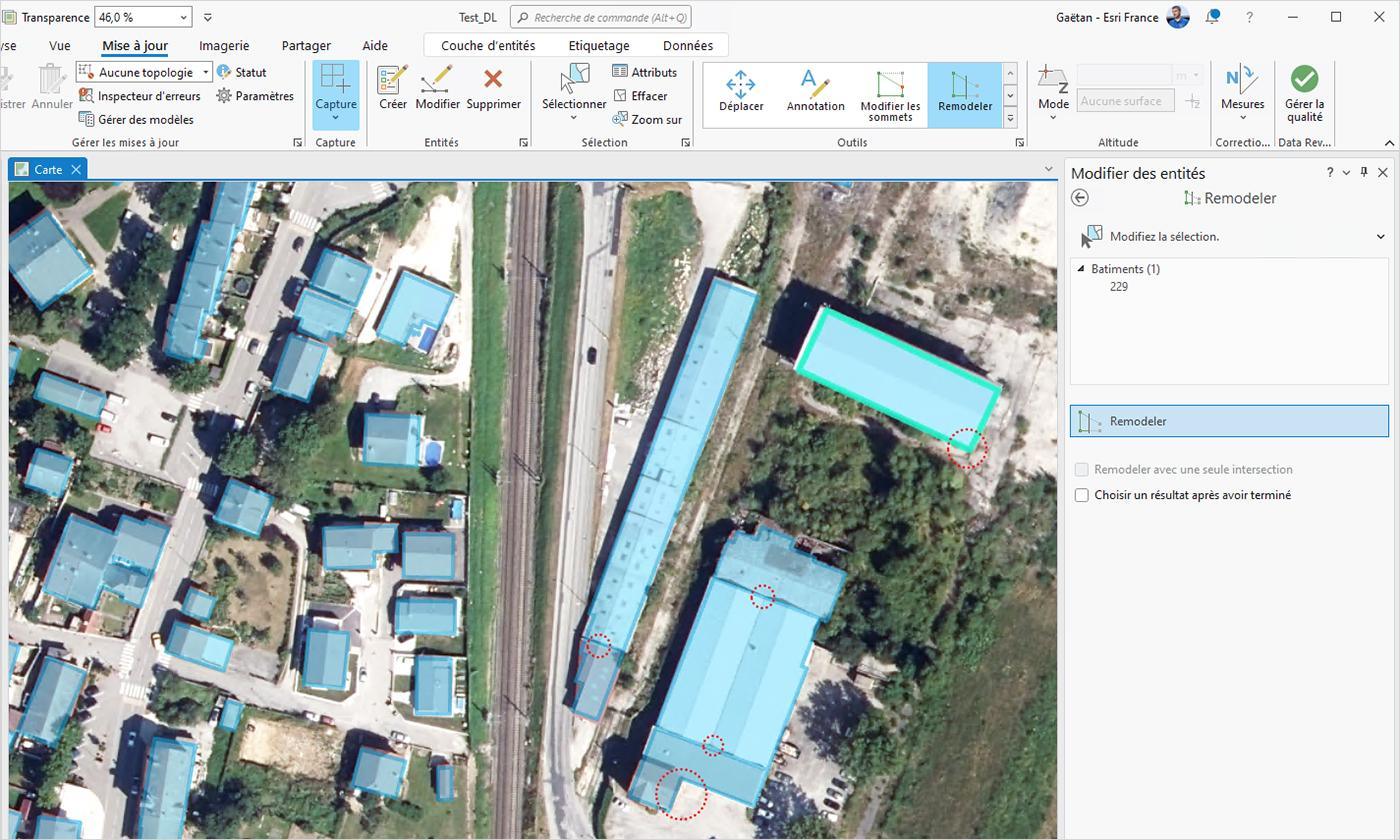Open the Mesures tool
The height and width of the screenshot is (840, 1400).
1242,88
